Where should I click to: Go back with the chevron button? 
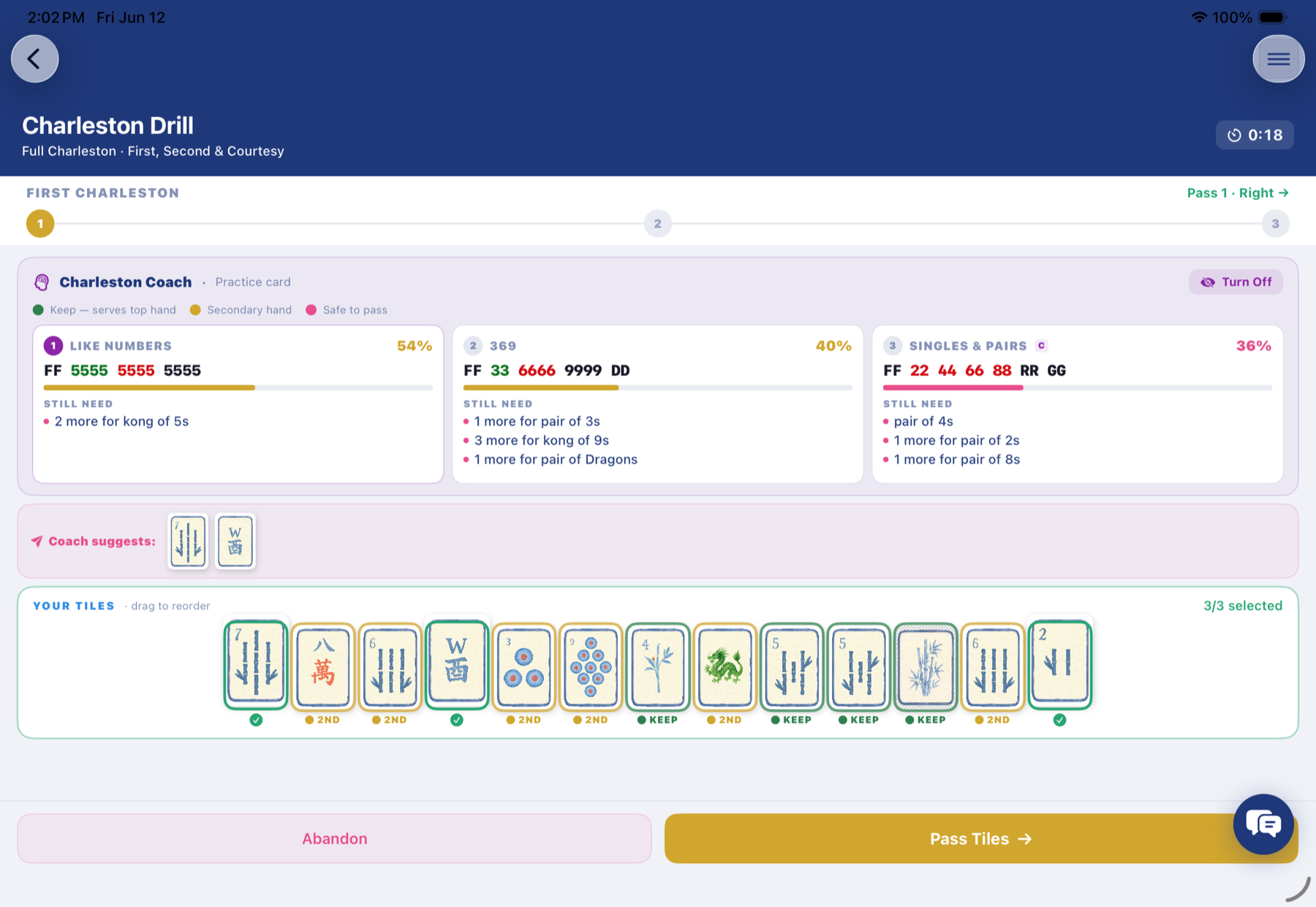tap(34, 59)
